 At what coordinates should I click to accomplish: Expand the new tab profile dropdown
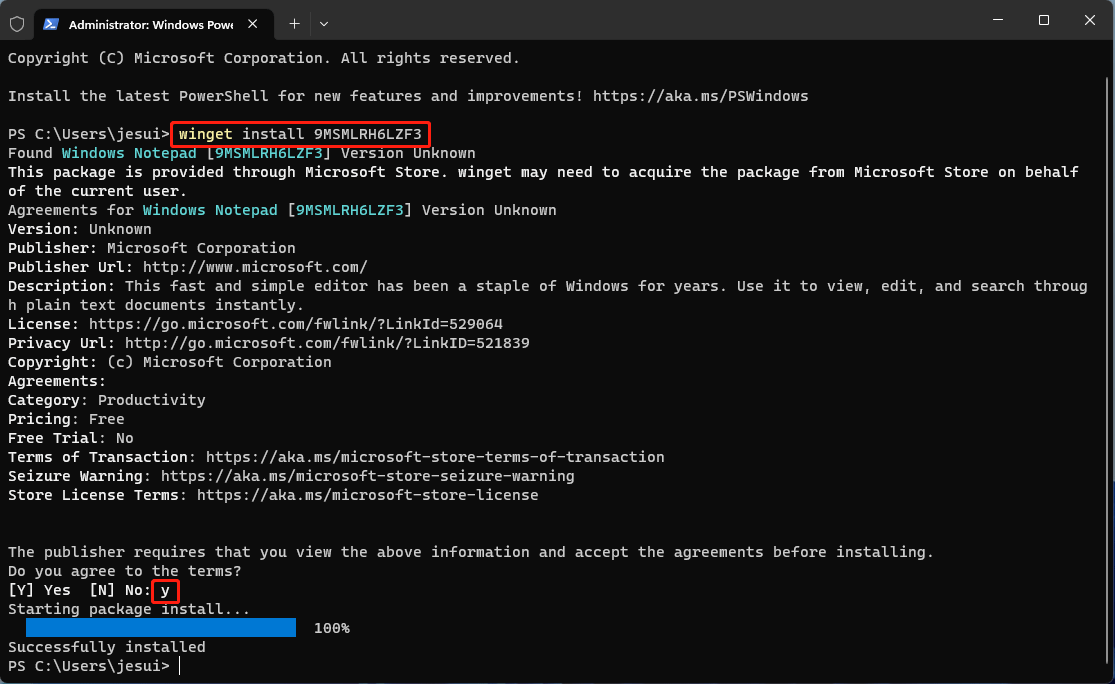tap(324, 24)
